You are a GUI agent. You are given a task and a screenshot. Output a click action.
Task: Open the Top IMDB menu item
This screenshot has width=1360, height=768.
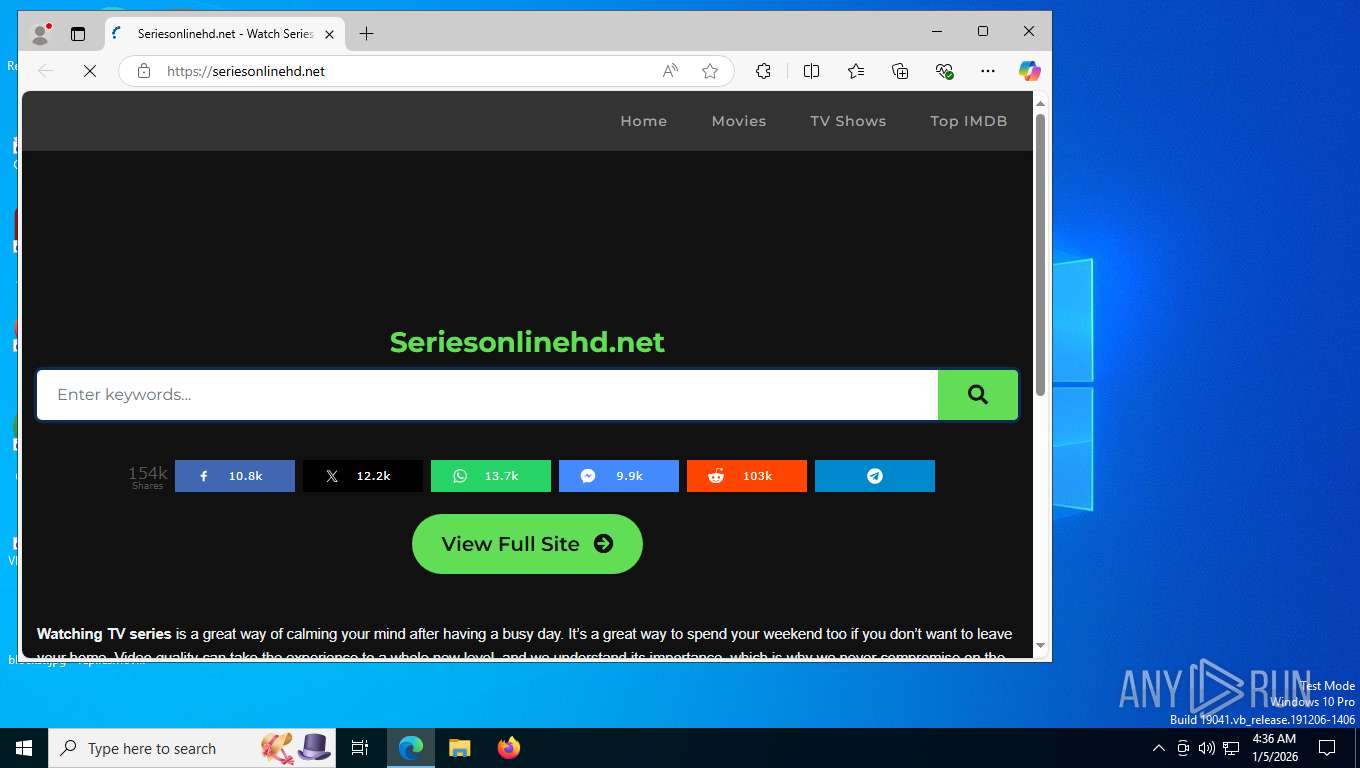pyautogui.click(x=968, y=121)
